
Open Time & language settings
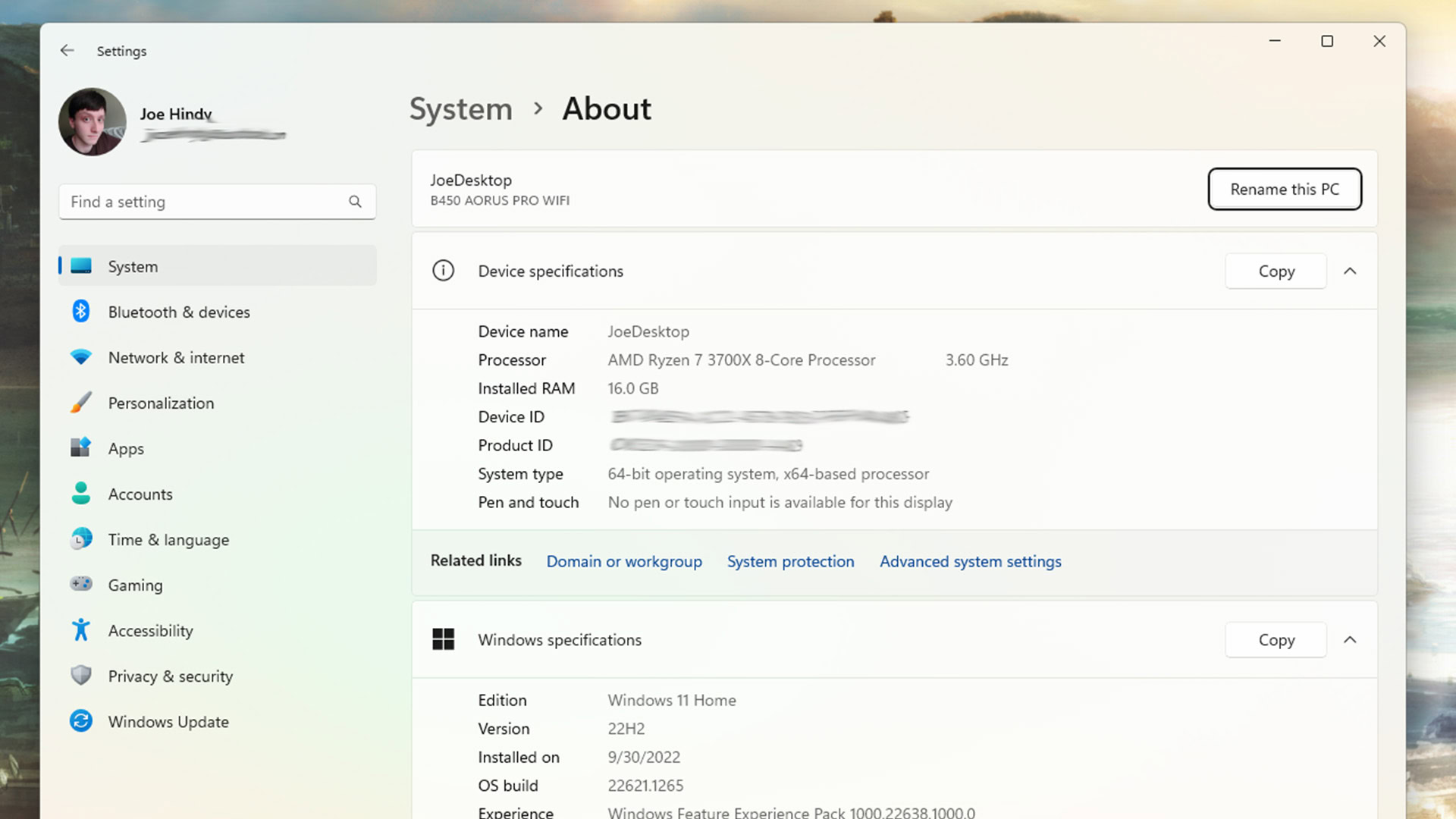[x=168, y=539]
